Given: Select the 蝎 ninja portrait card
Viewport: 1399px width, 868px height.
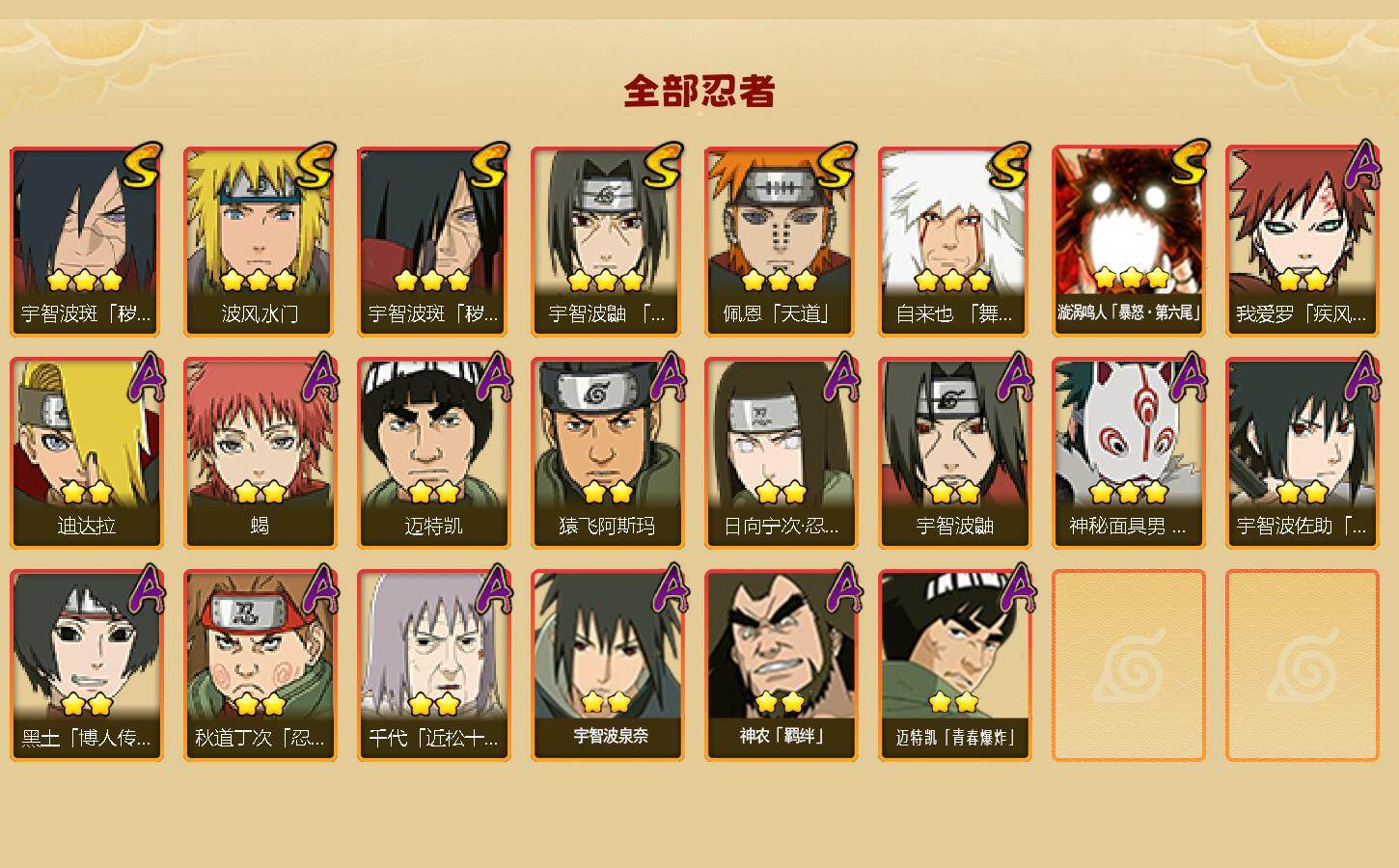Looking at the screenshot, I should [260, 453].
